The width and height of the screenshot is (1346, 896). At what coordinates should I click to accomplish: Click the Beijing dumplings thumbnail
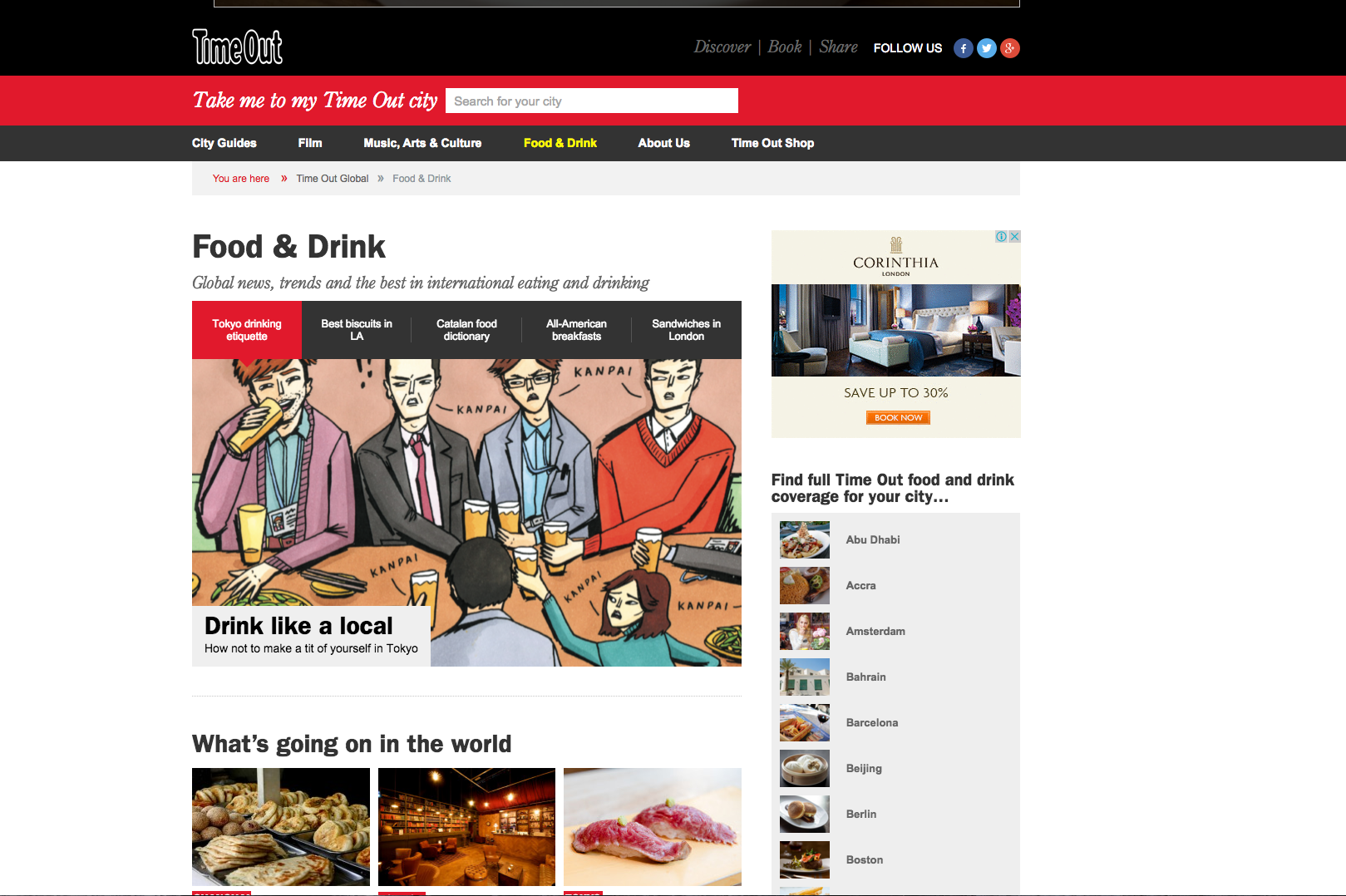(x=804, y=769)
